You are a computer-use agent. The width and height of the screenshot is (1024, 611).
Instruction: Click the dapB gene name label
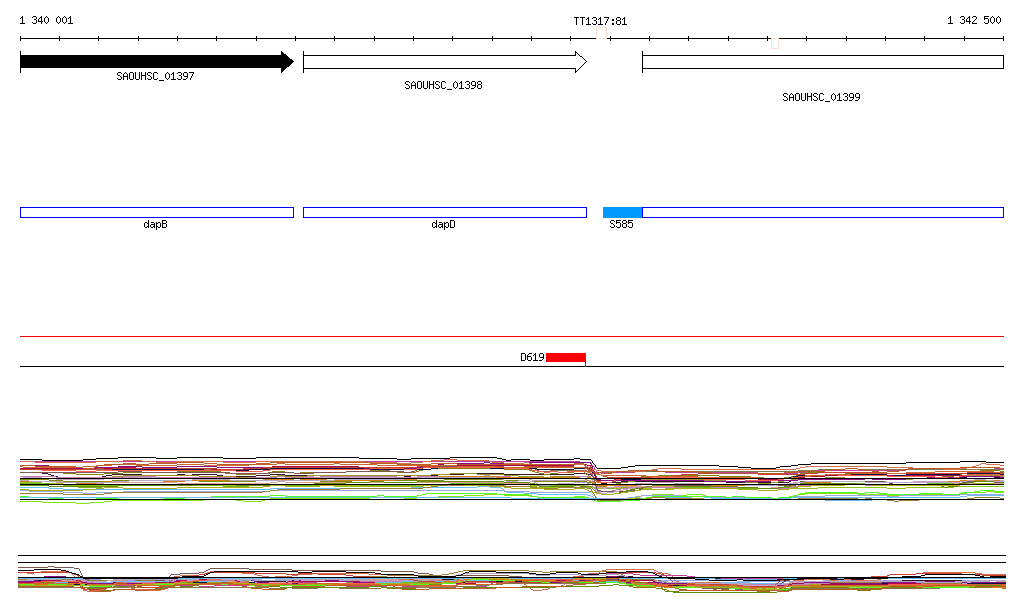(155, 225)
